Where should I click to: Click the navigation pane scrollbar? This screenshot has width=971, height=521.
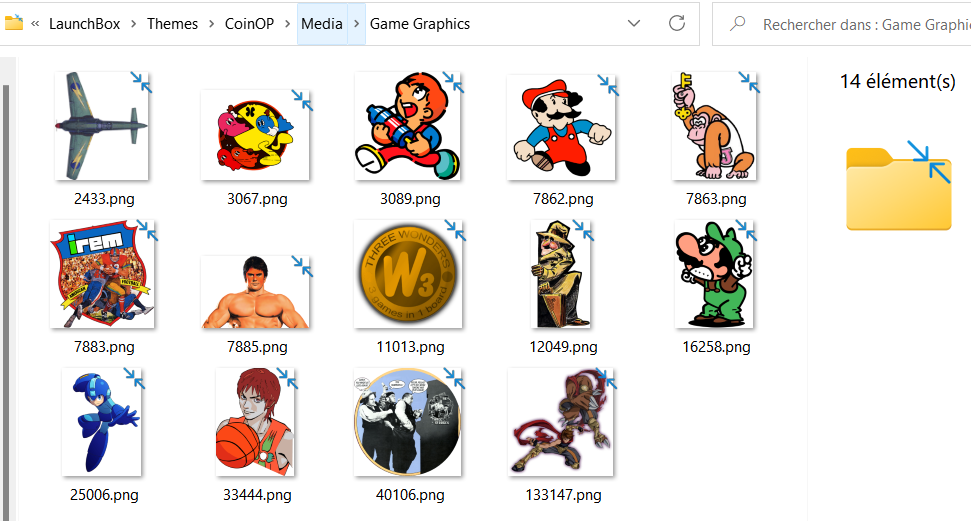pos(6,302)
